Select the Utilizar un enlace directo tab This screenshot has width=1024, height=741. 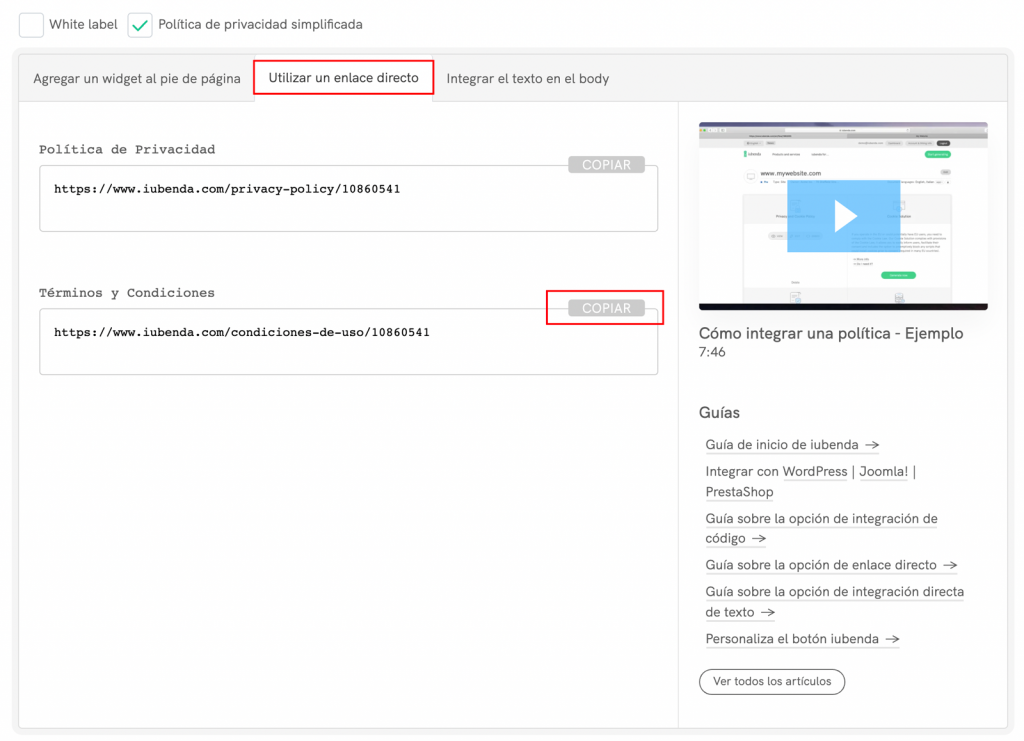(x=343, y=78)
